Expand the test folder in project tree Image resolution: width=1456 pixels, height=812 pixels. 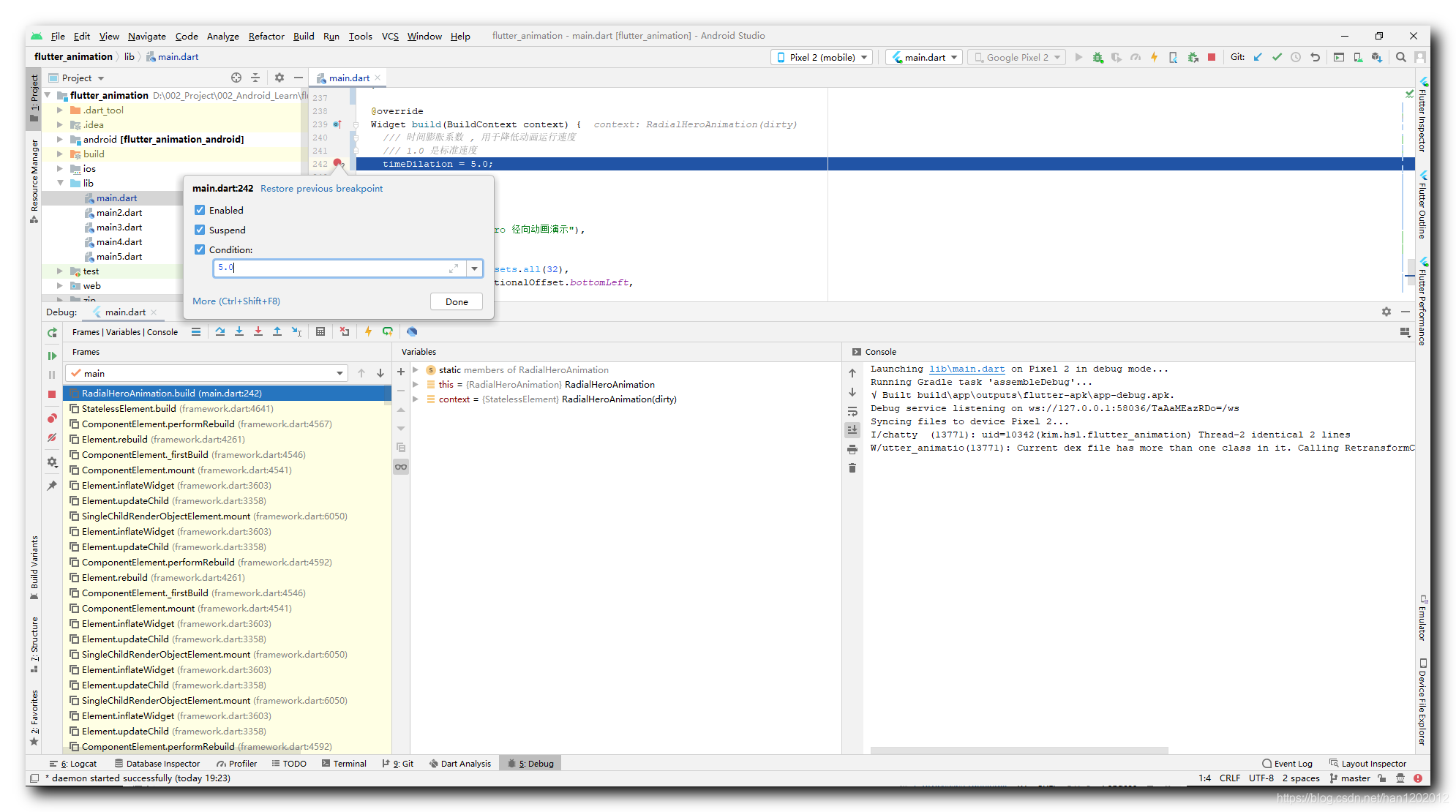click(60, 271)
